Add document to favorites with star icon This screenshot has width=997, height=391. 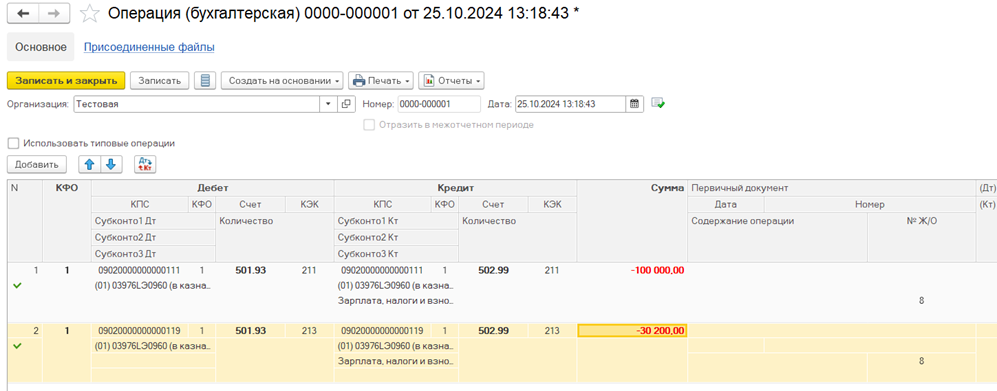pyautogui.click(x=90, y=14)
